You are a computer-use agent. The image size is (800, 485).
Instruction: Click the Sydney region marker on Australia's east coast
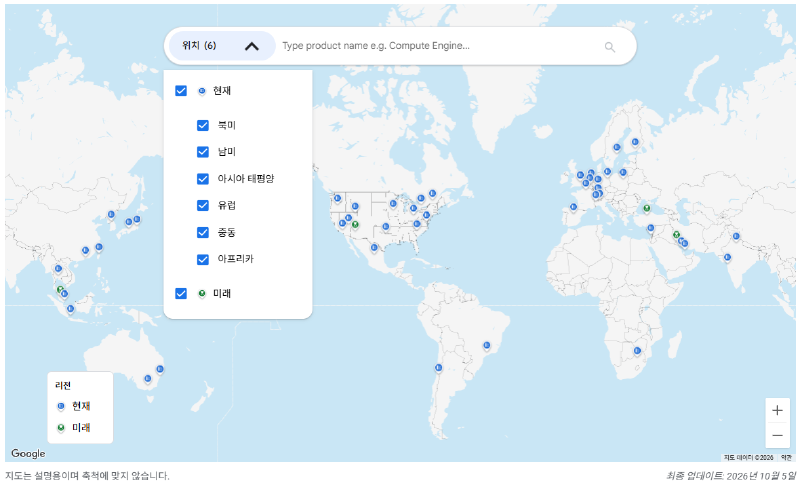click(160, 369)
